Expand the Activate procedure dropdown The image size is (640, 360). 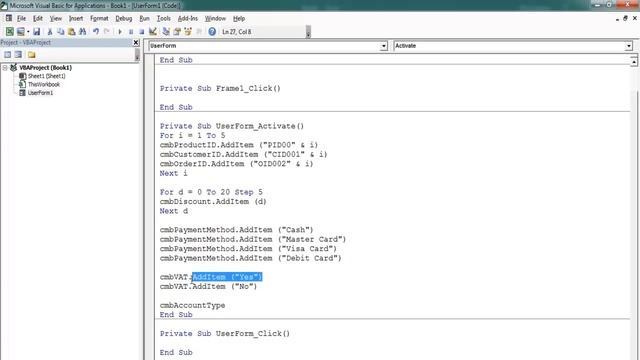click(x=629, y=46)
